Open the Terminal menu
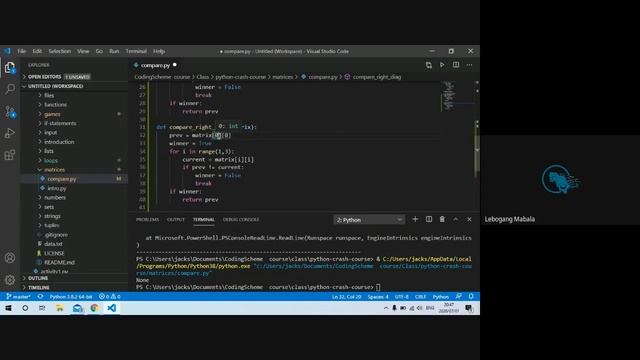Viewport: 640px width, 360px height. pos(136,51)
